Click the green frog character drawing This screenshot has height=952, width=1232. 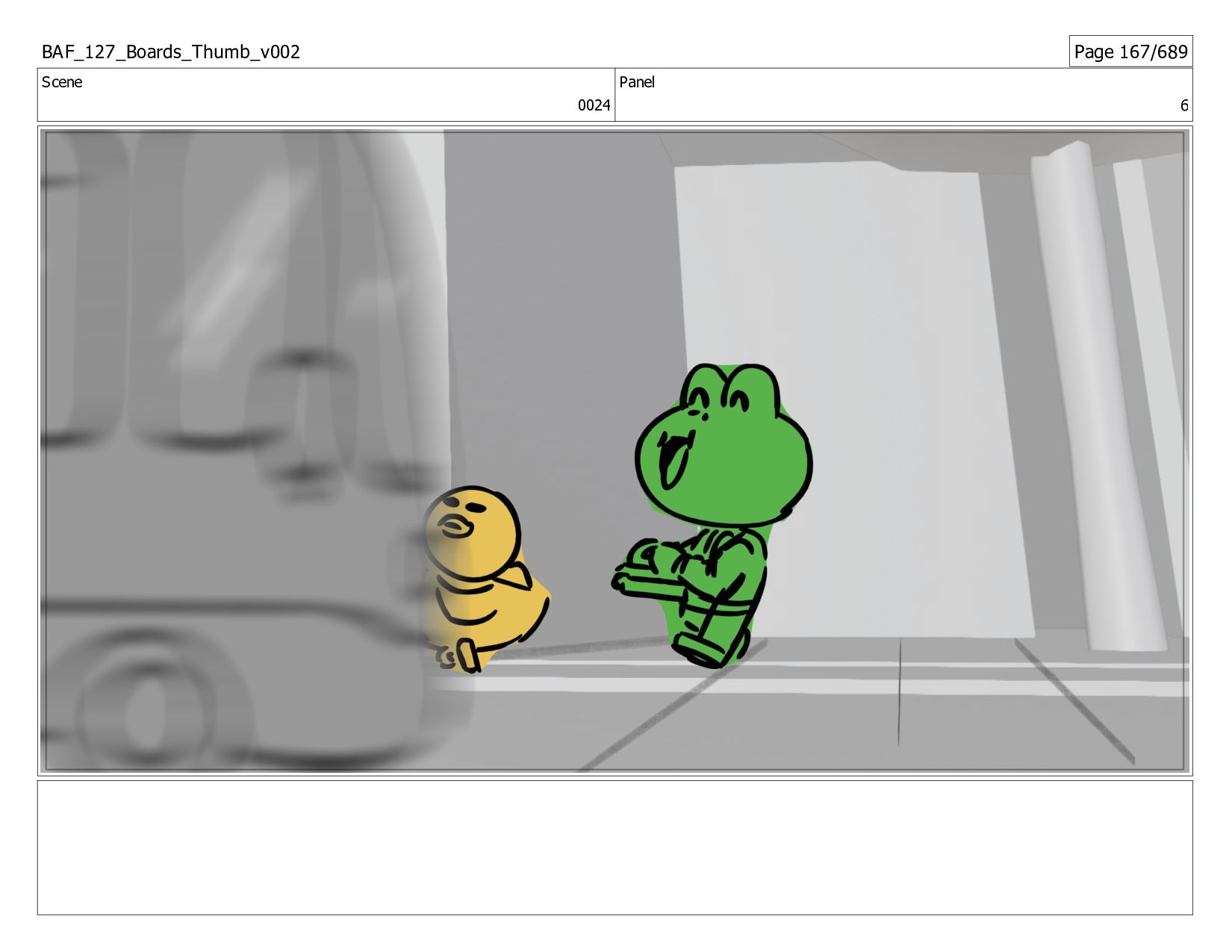(712, 515)
